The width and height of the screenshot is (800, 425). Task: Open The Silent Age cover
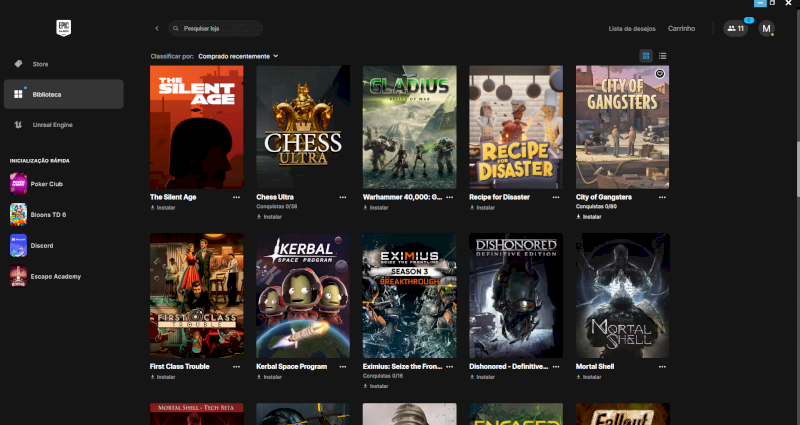tap(196, 127)
